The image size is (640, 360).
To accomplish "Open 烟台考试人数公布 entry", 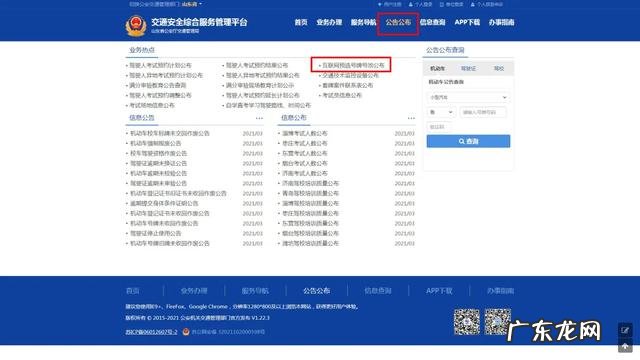I will pyautogui.click(x=305, y=163).
